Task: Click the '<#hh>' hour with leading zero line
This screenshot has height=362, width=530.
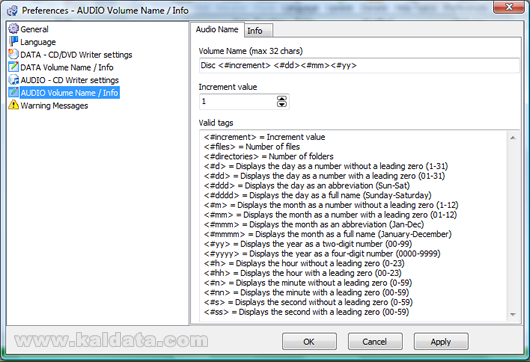Action: coord(303,273)
